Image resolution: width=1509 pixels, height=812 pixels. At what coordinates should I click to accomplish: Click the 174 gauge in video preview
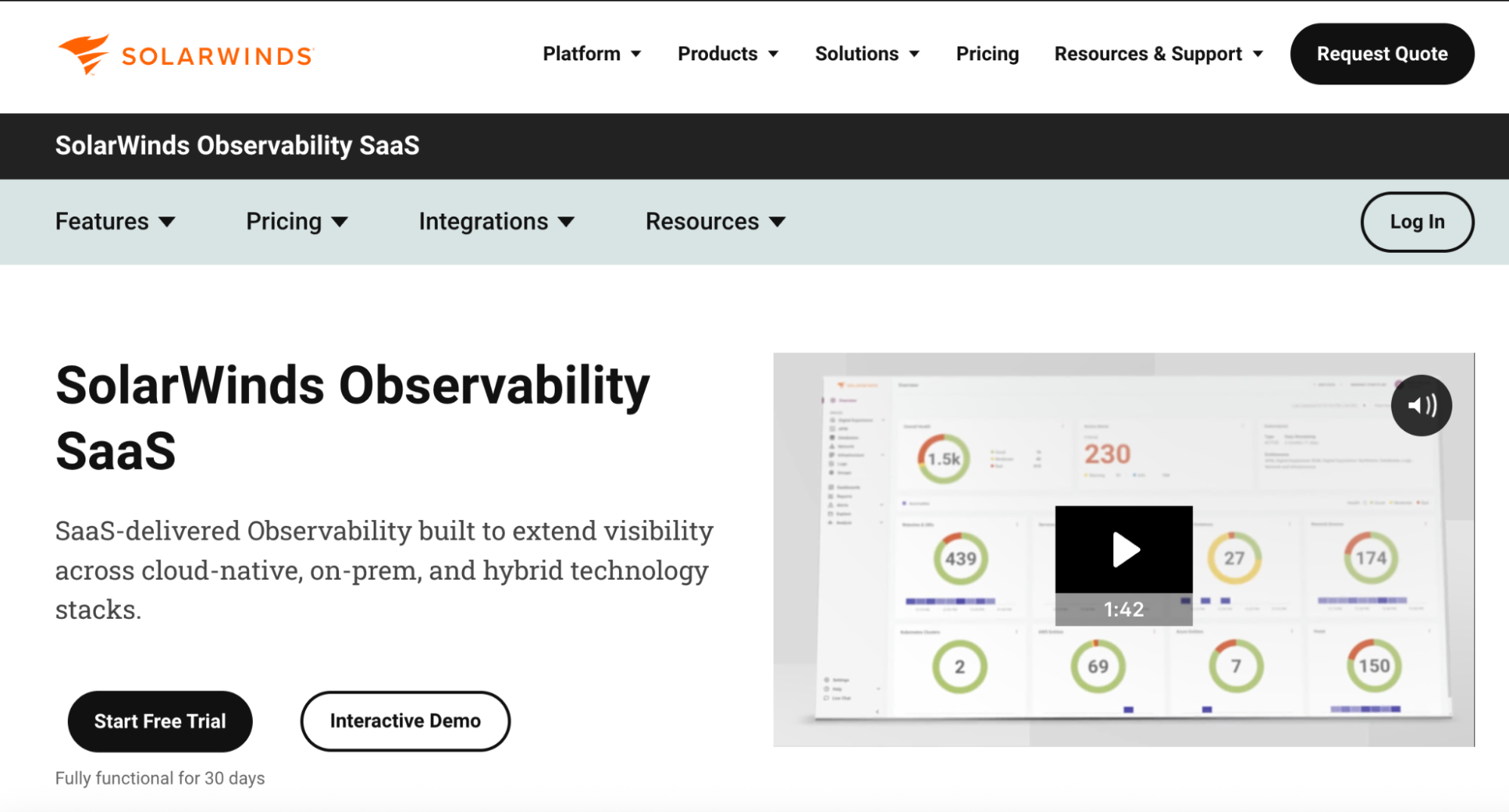1371,558
